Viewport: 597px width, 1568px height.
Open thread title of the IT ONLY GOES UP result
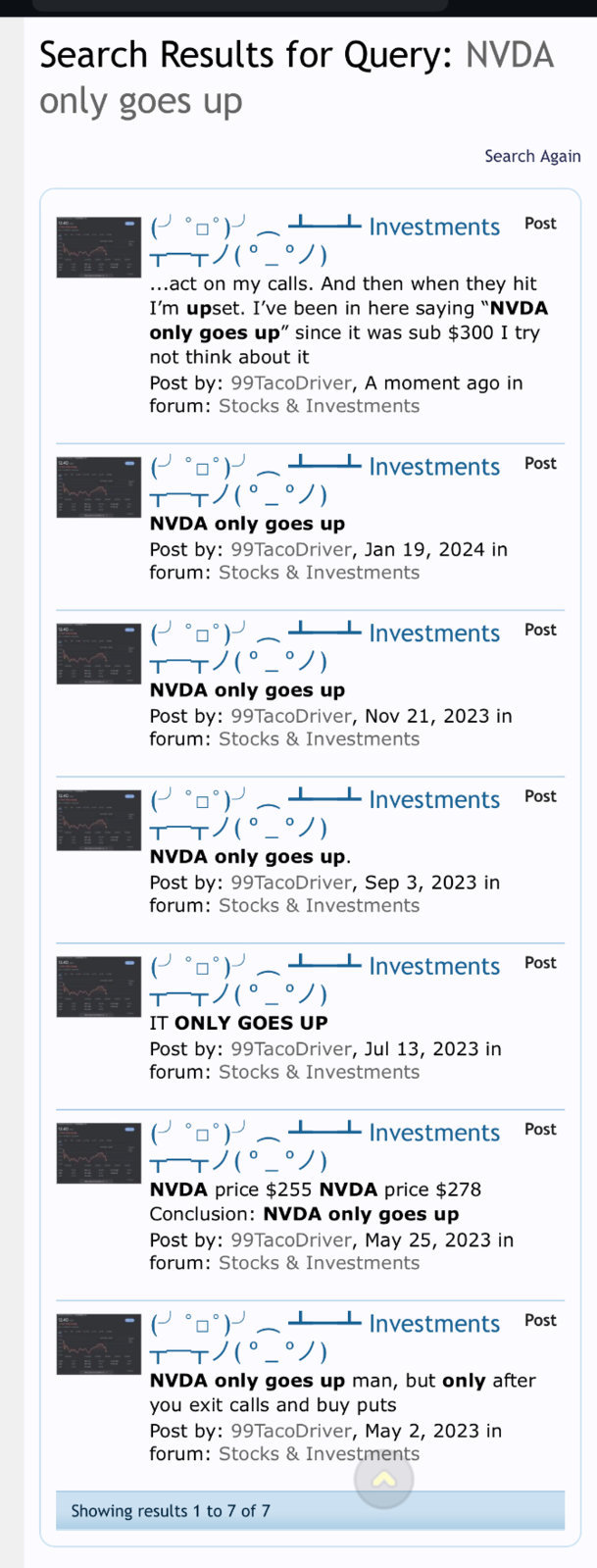tap(324, 980)
